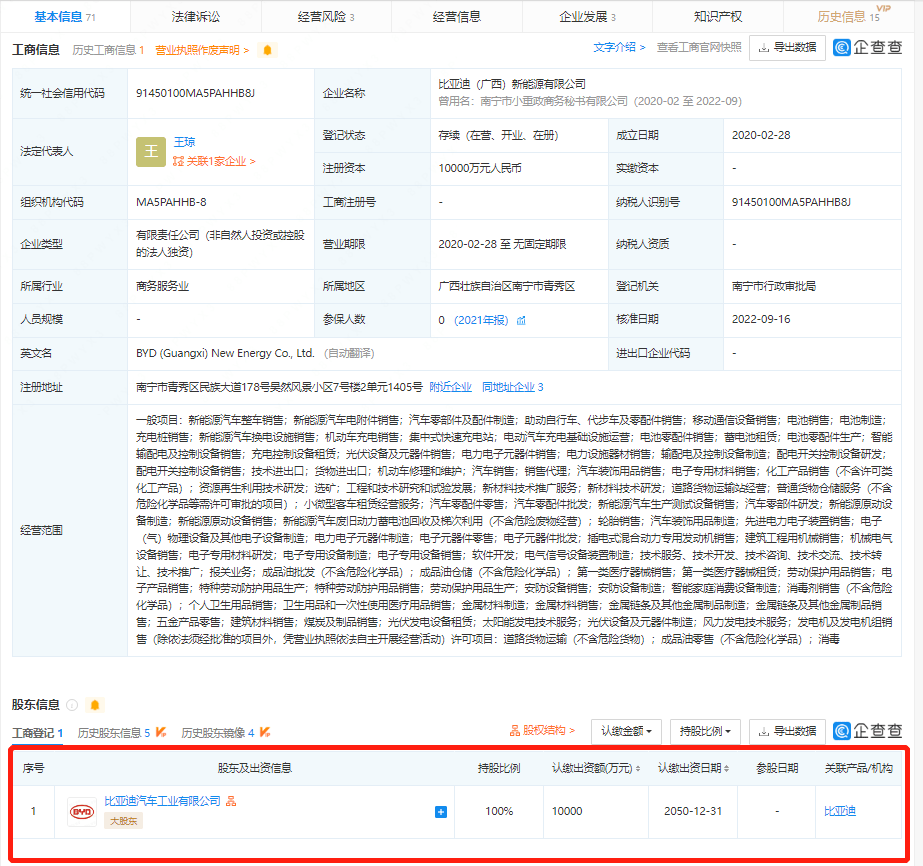Image resolution: width=923 pixels, height=866 pixels.
Task: Click the VIP badge icon beside 历史股东信息
Action: (x=161, y=732)
